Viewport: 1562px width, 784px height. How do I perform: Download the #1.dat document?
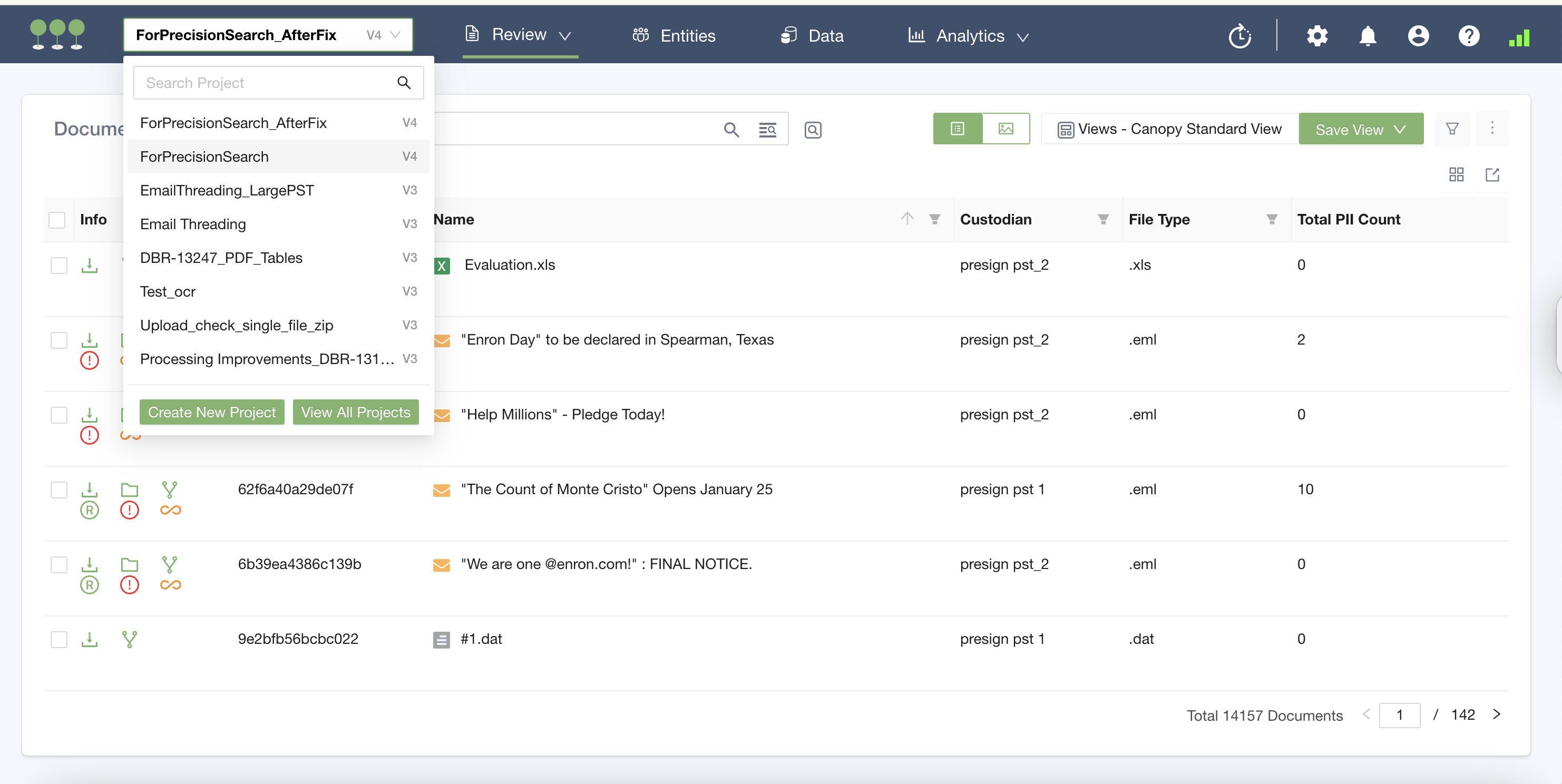point(89,639)
